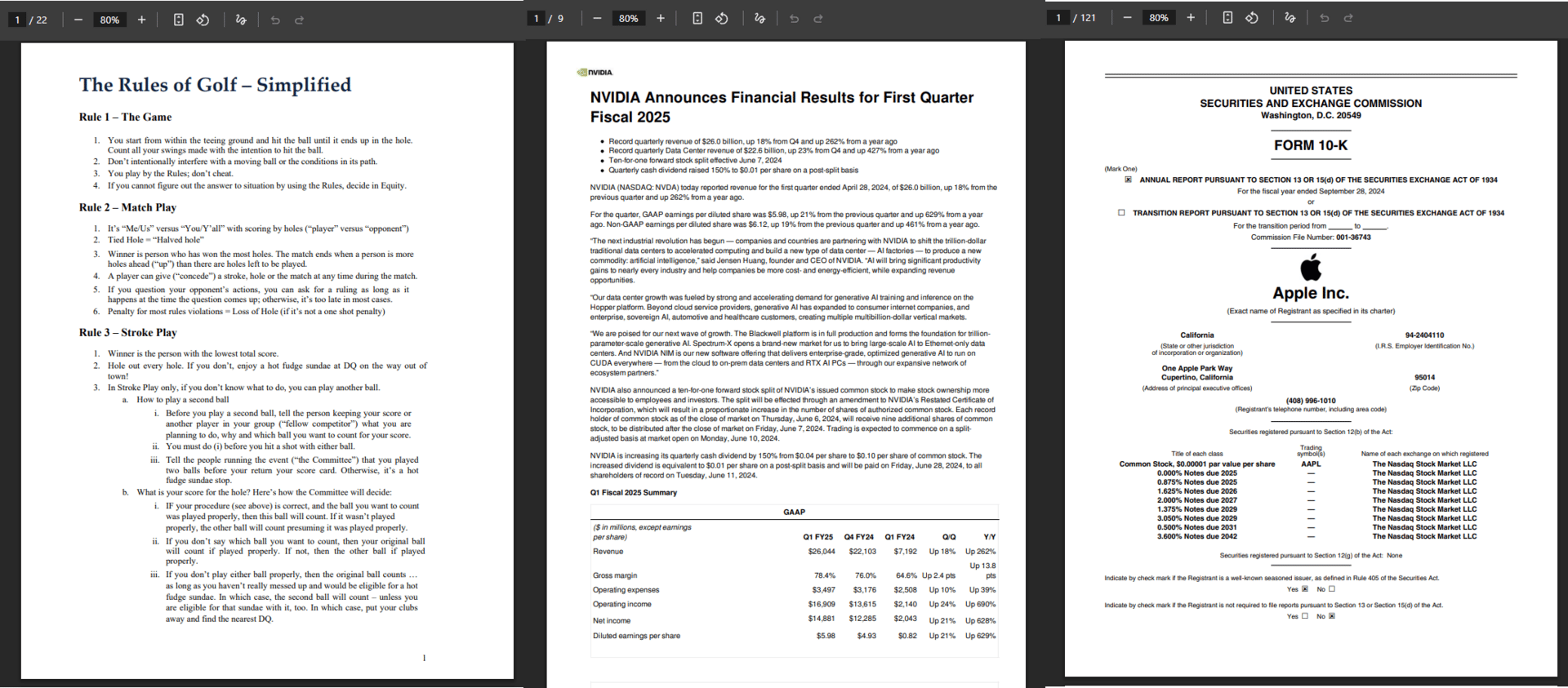
Task: Click the 80% zoom field in the Apple 10-K viewer
Action: [1158, 17]
